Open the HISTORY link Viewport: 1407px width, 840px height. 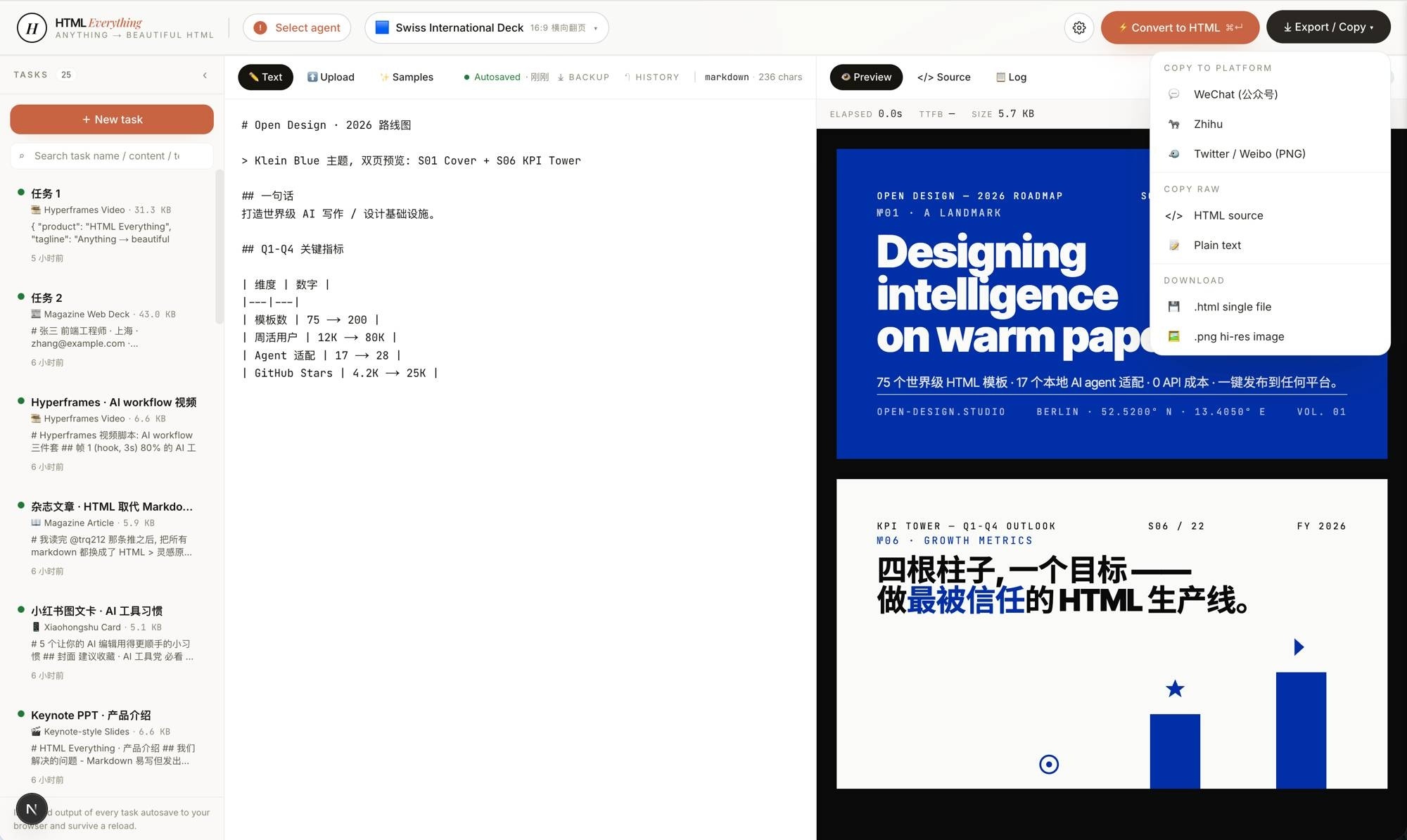[x=651, y=77]
